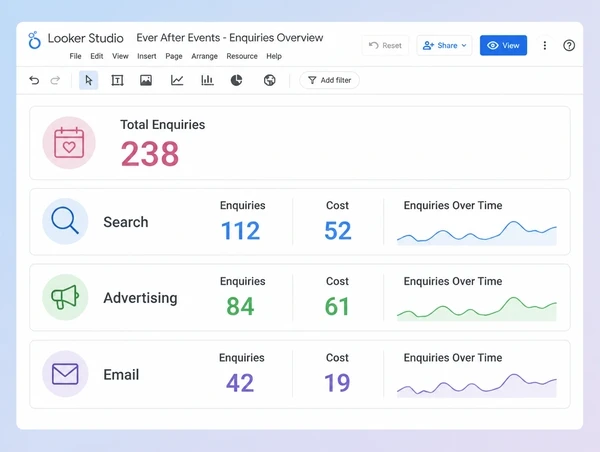The width and height of the screenshot is (600, 452).
Task: Select the Advertising row label text
Action: 140,298
